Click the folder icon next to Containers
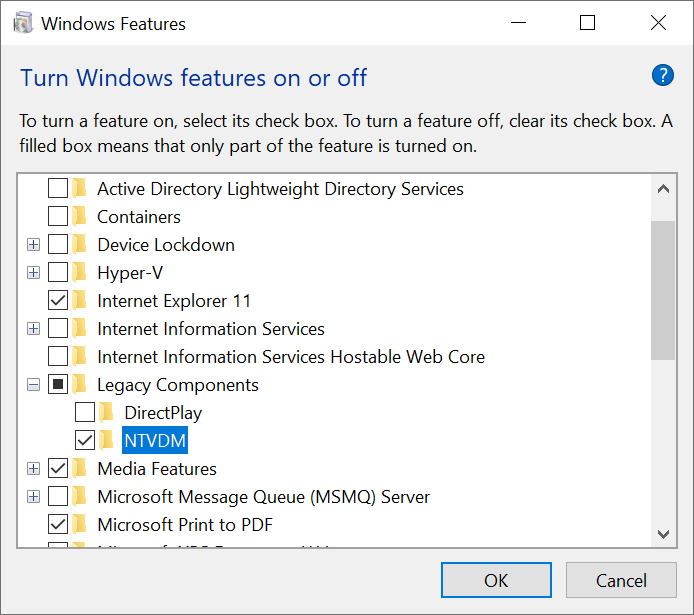The height and width of the screenshot is (615, 694). click(x=80, y=217)
